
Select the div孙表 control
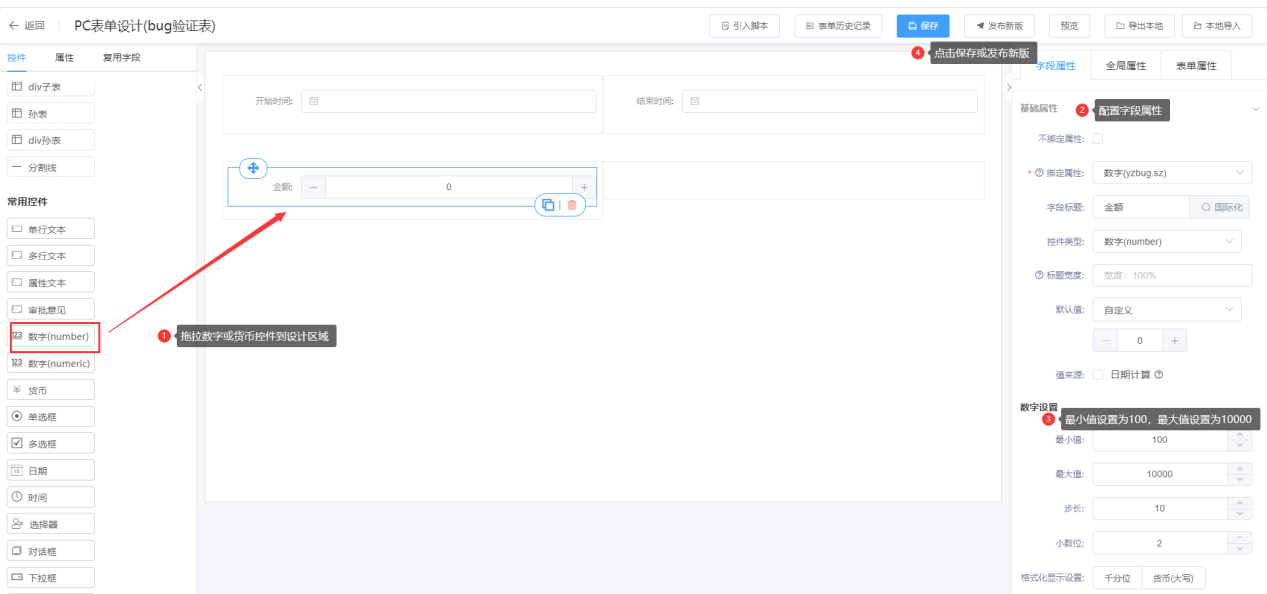(51, 140)
